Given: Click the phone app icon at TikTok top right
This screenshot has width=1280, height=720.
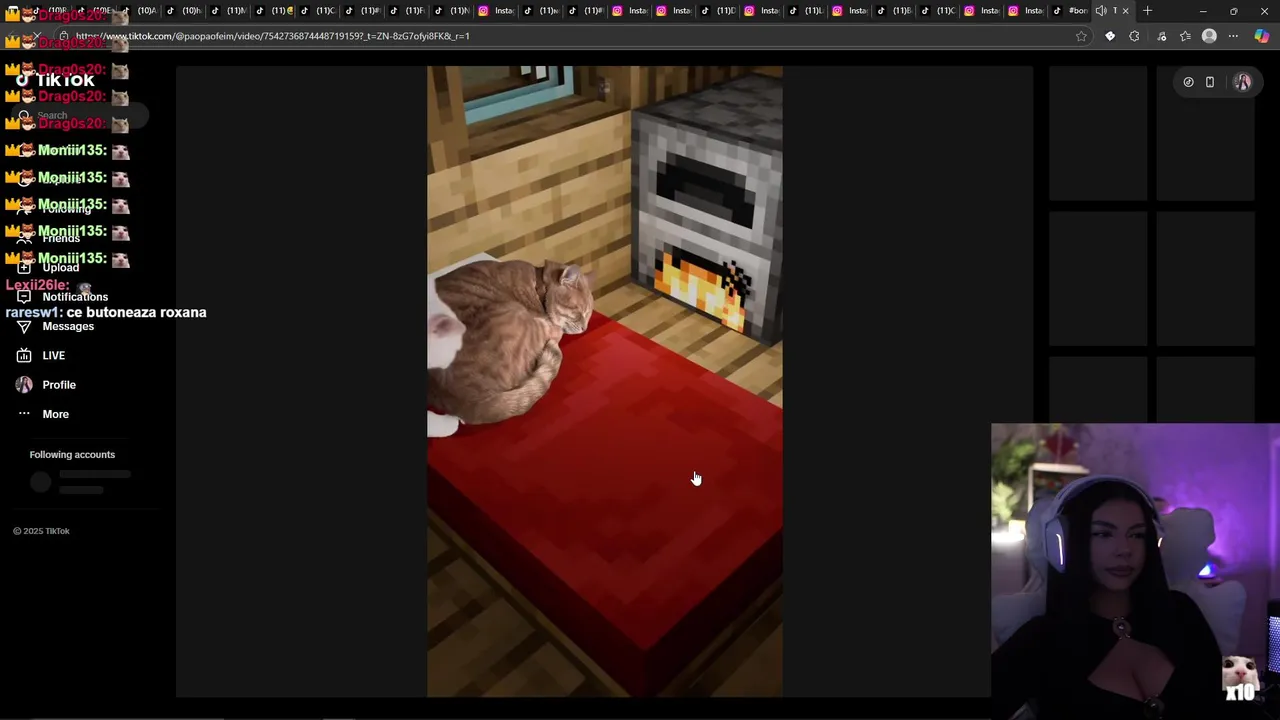Looking at the screenshot, I should [x=1210, y=82].
